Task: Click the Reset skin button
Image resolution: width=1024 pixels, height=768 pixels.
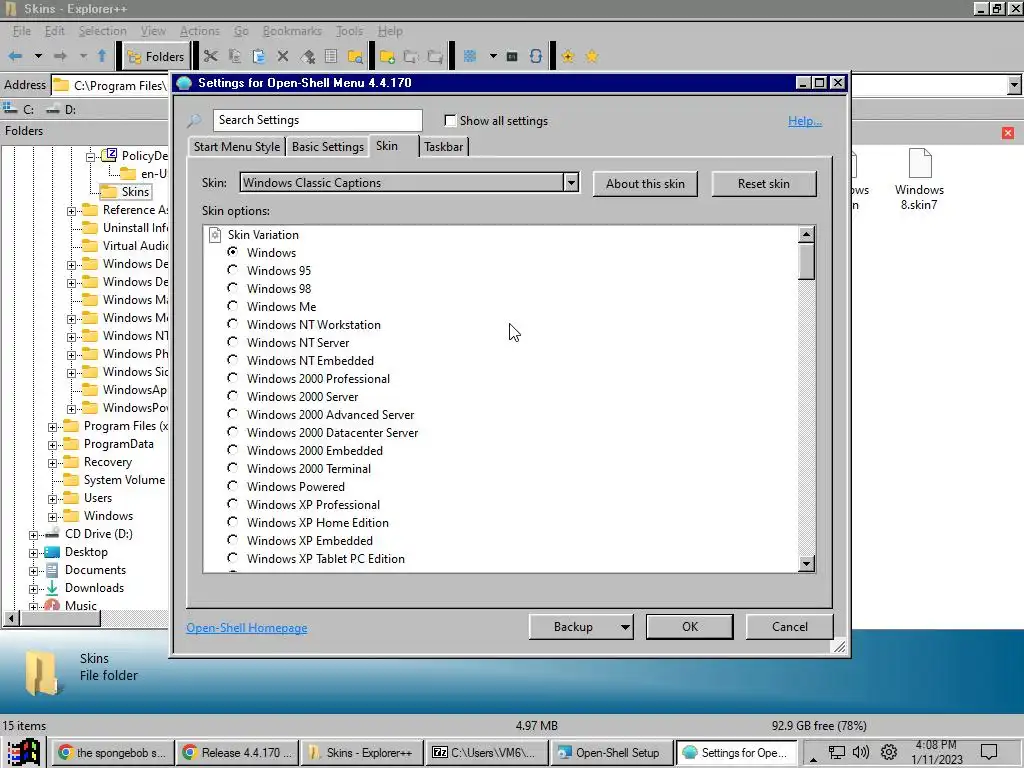Action: tap(763, 184)
